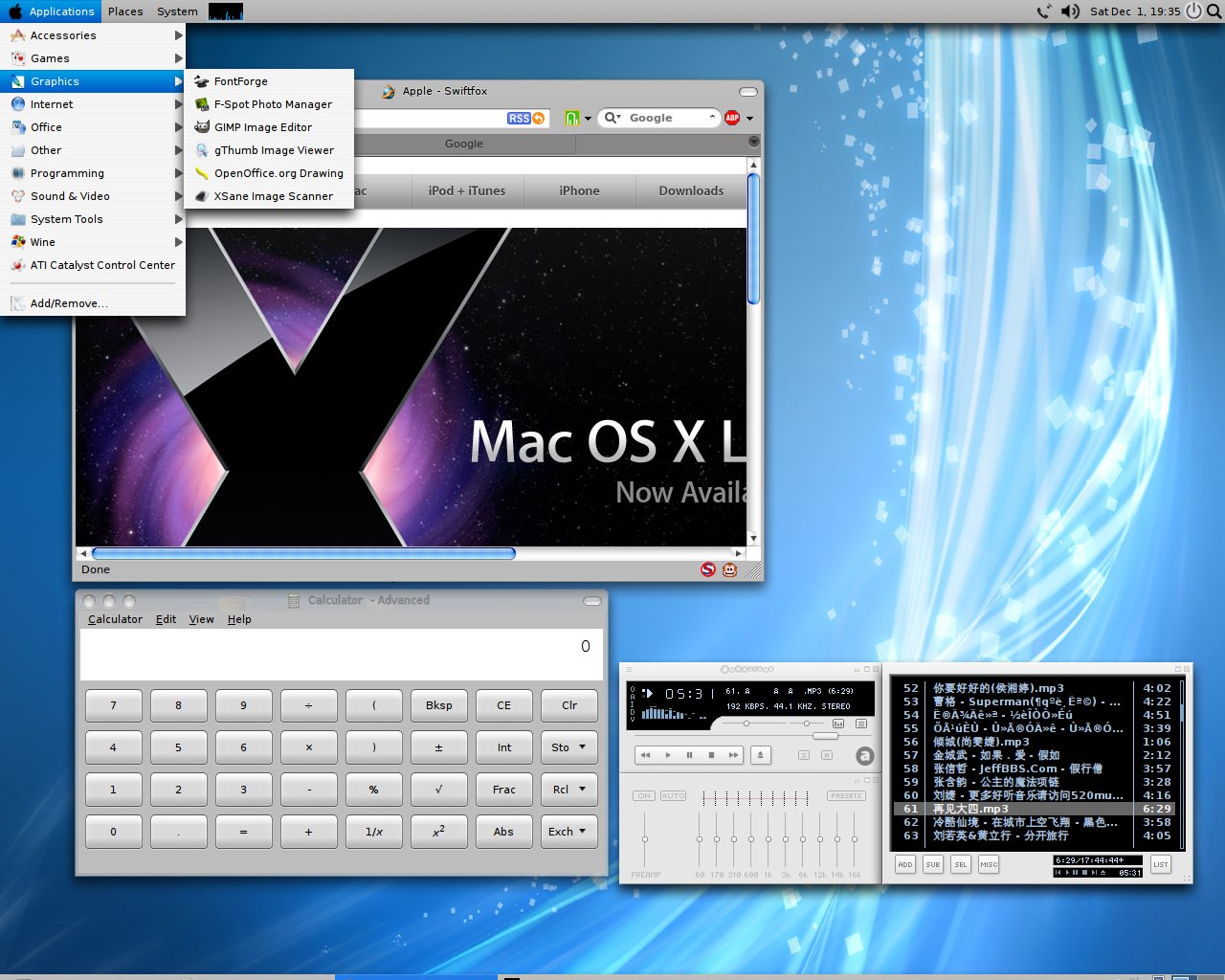Open the Calculator menu in Calculator
Screen dimensions: 1225x980
(115, 619)
